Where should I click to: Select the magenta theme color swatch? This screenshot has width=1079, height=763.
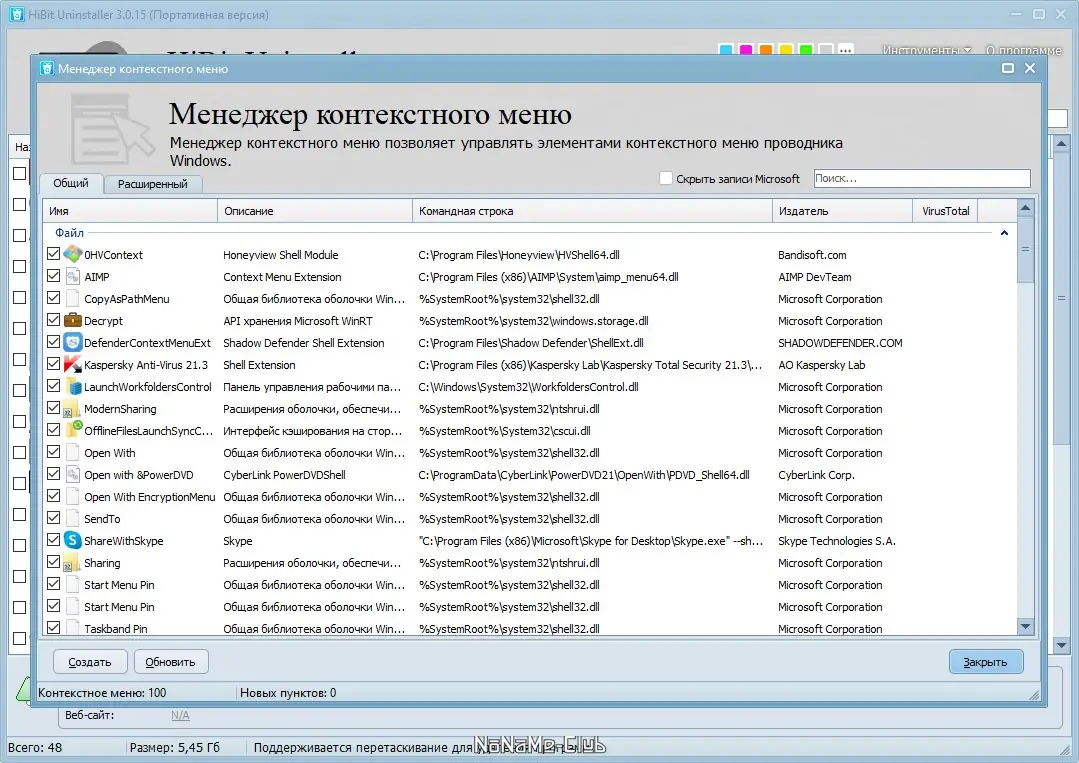[745, 50]
